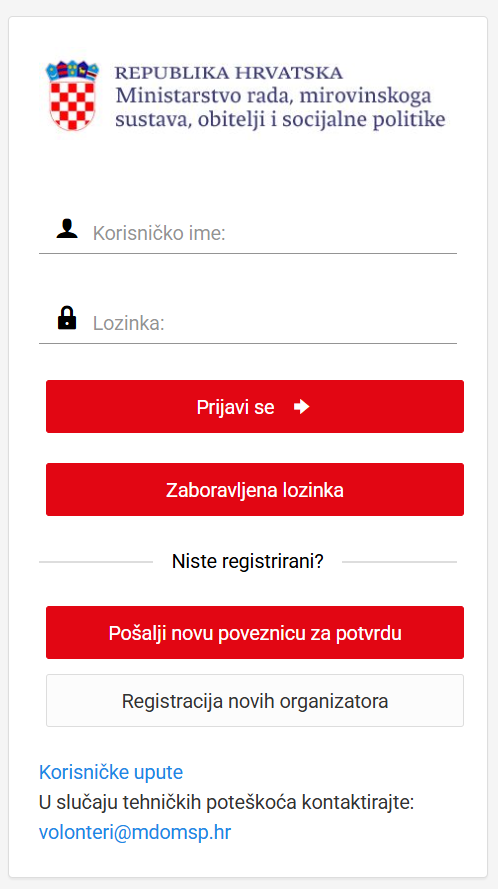
Task: Click the Republika Hrvatska heading text
Action: pyautogui.click(x=229, y=73)
